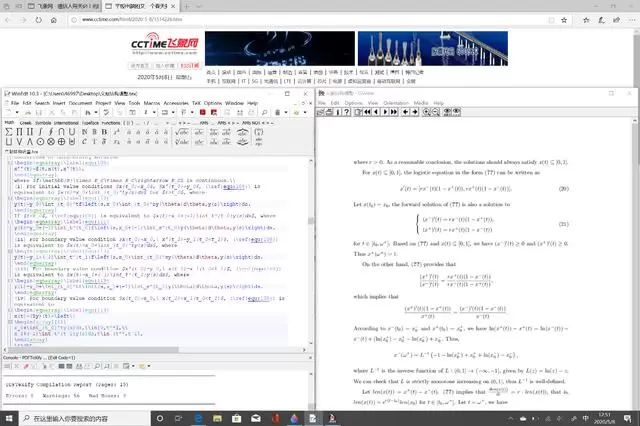
Task: Click the red PDF compile icon in WinEdt
Action: pos(203,112)
